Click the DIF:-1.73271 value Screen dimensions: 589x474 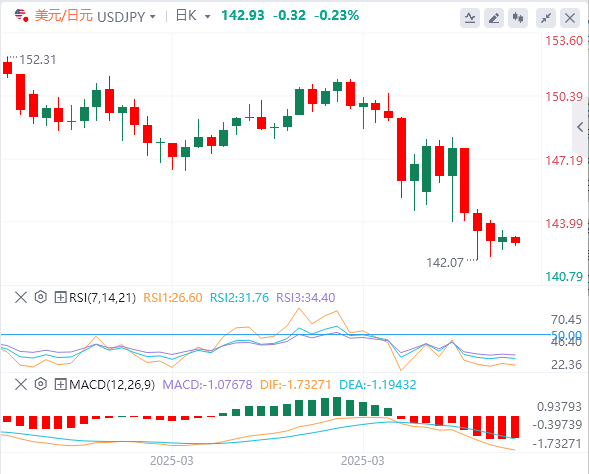point(296,385)
